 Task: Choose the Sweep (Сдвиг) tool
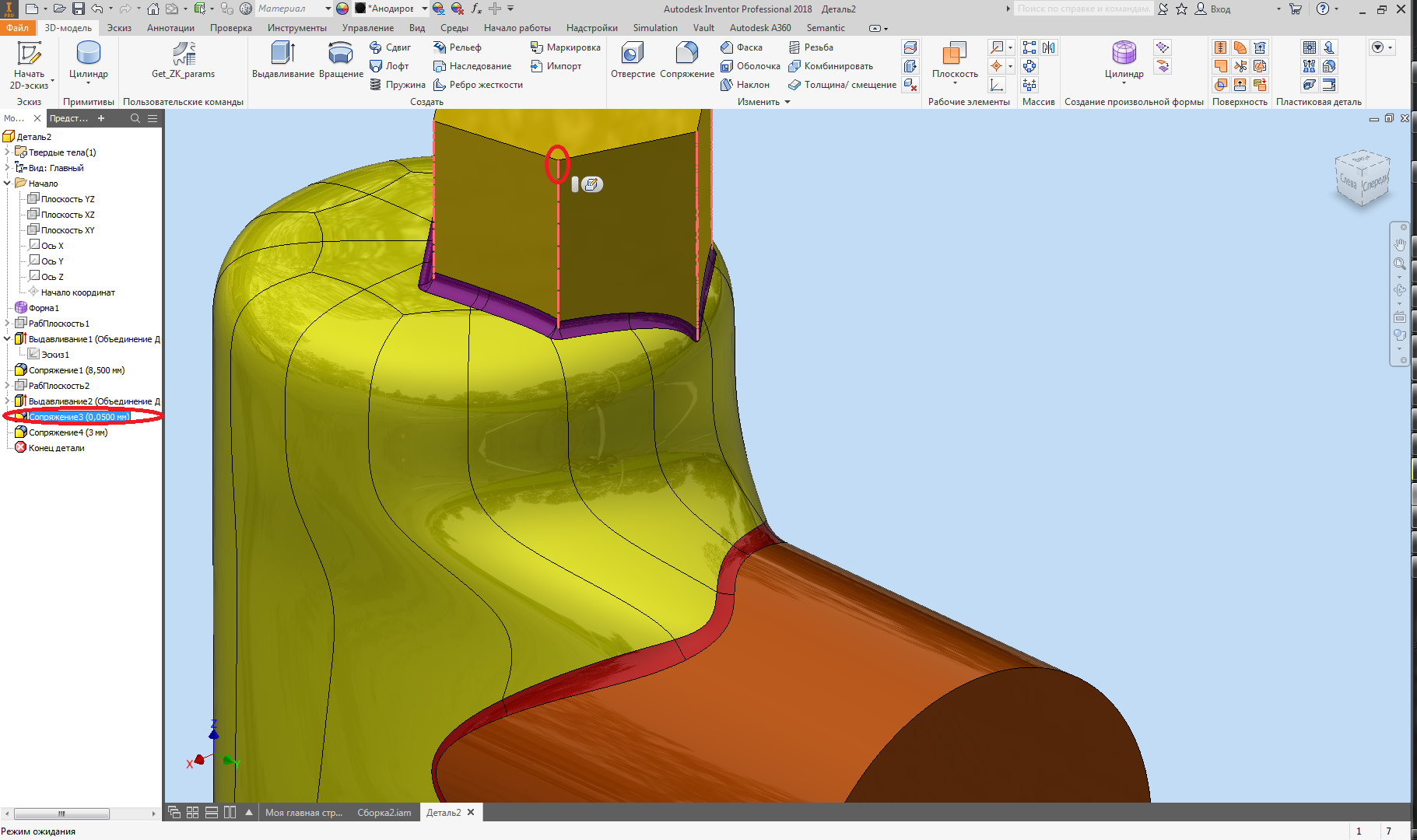(390, 47)
